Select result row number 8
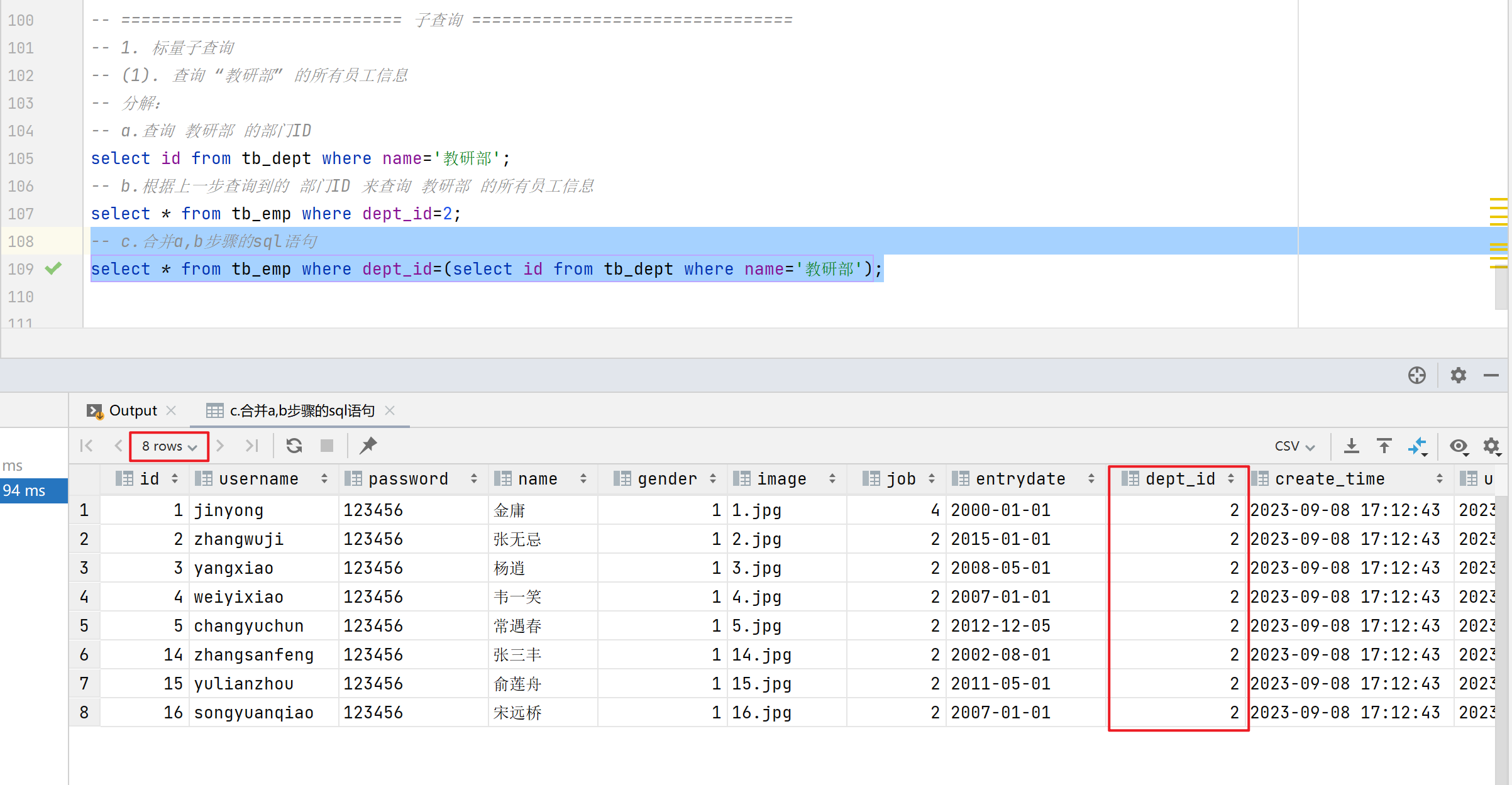Image resolution: width=1512 pixels, height=785 pixels. [x=84, y=713]
